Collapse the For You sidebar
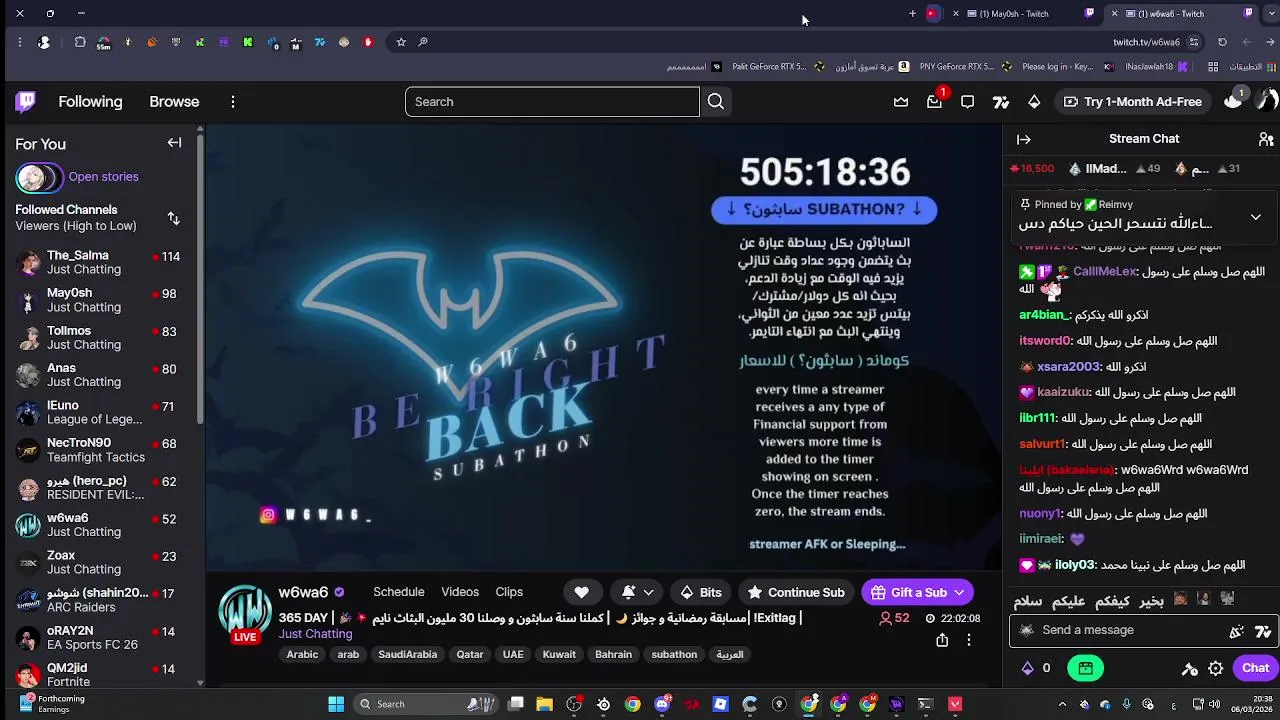The image size is (1280, 720). click(x=174, y=143)
